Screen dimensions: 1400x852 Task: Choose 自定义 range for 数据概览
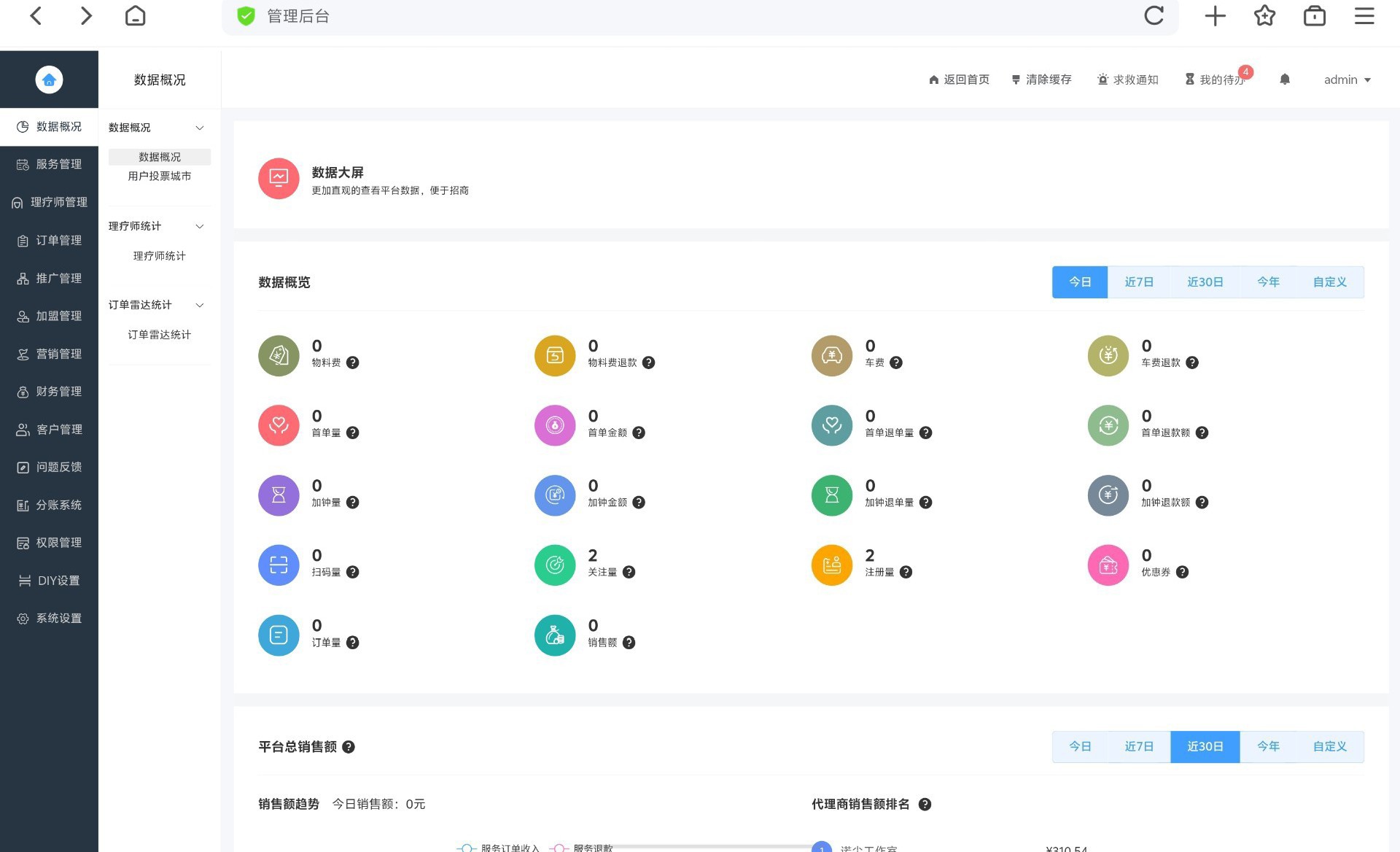[x=1329, y=282]
